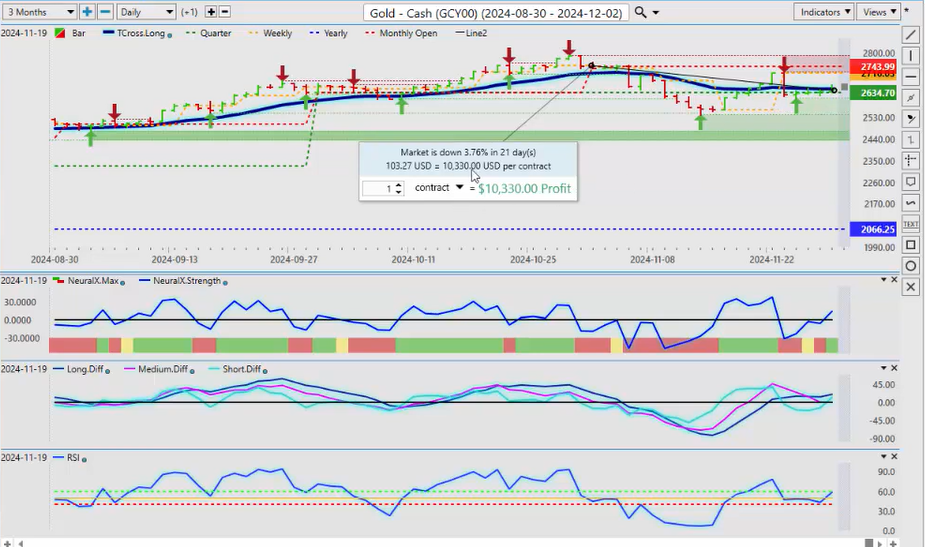Viewport: 925px width, 547px height.
Task: Close the RSI indicator panel
Action: (894, 457)
